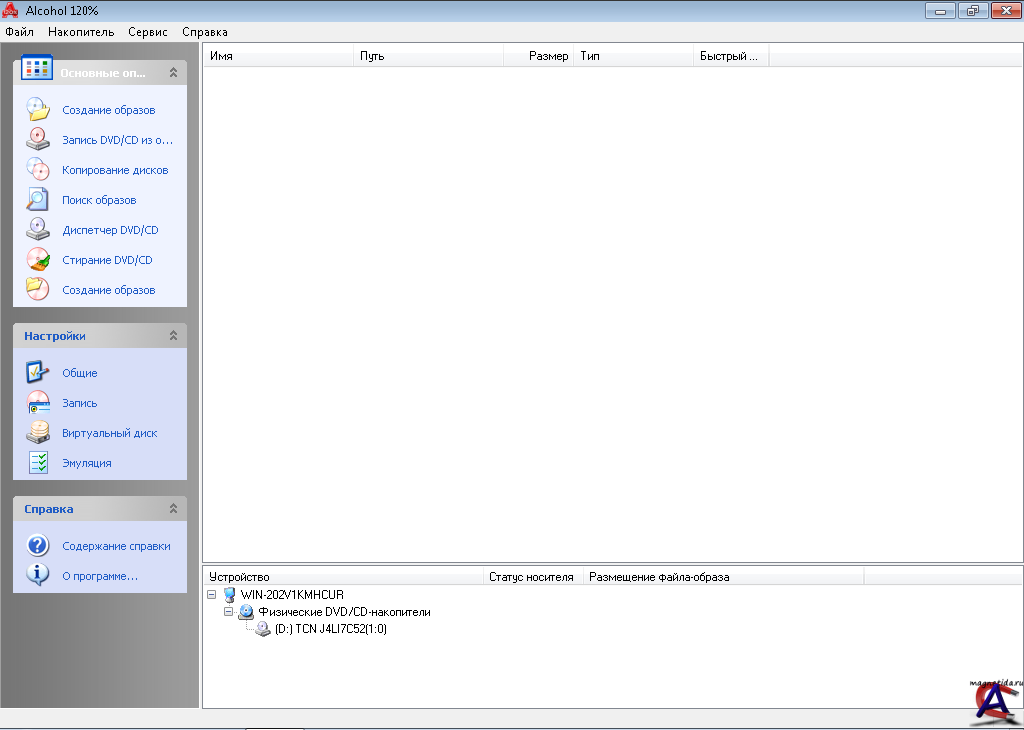Image resolution: width=1024 pixels, height=730 pixels.
Task: Click the Эмуляция checklist icon
Action: (x=37, y=463)
